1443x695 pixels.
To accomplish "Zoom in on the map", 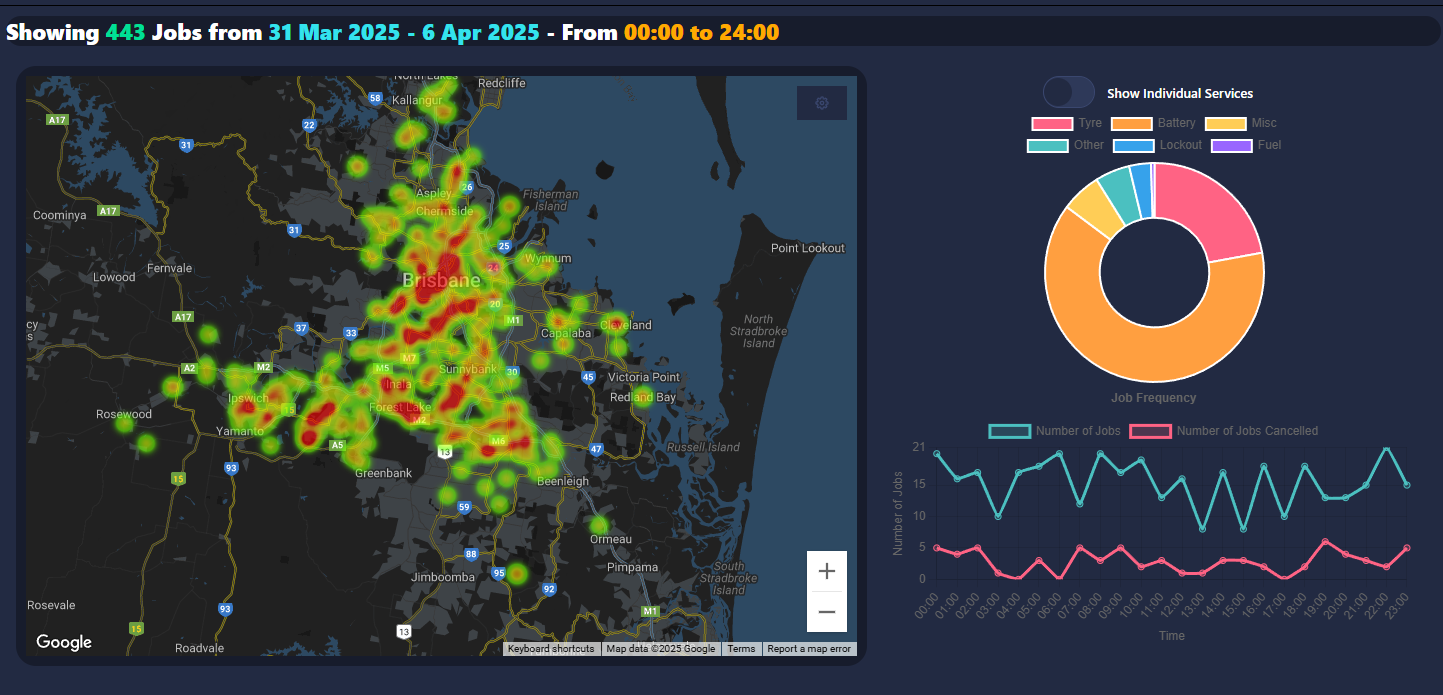I will pyautogui.click(x=827, y=571).
